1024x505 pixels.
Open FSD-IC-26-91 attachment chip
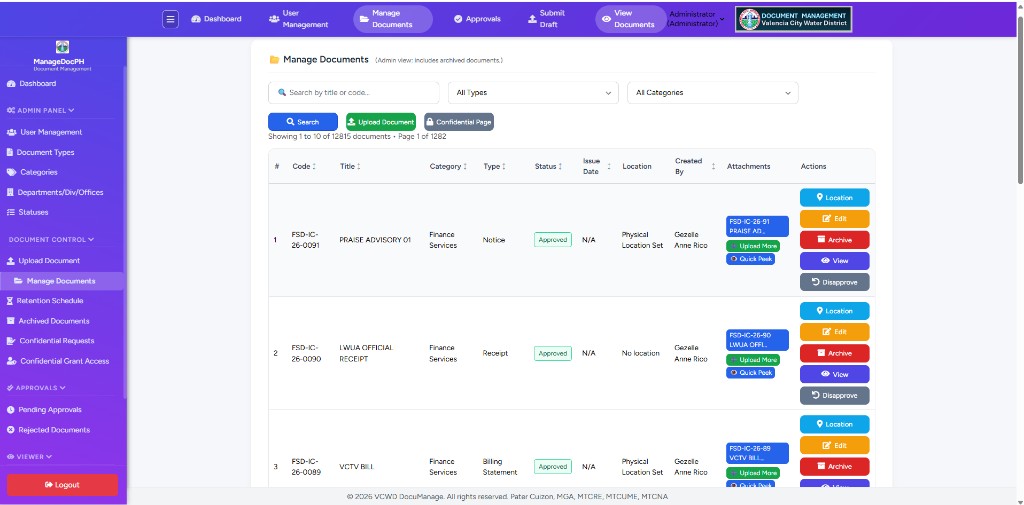click(x=758, y=226)
